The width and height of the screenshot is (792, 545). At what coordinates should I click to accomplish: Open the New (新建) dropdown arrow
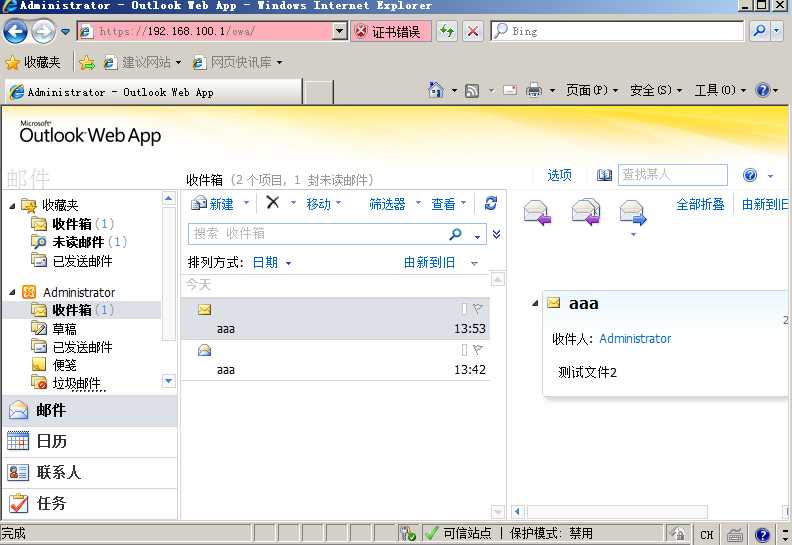click(246, 203)
